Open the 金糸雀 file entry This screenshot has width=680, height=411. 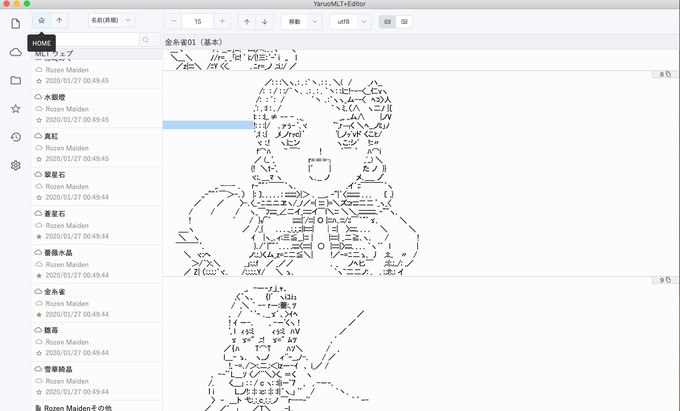coord(97,303)
